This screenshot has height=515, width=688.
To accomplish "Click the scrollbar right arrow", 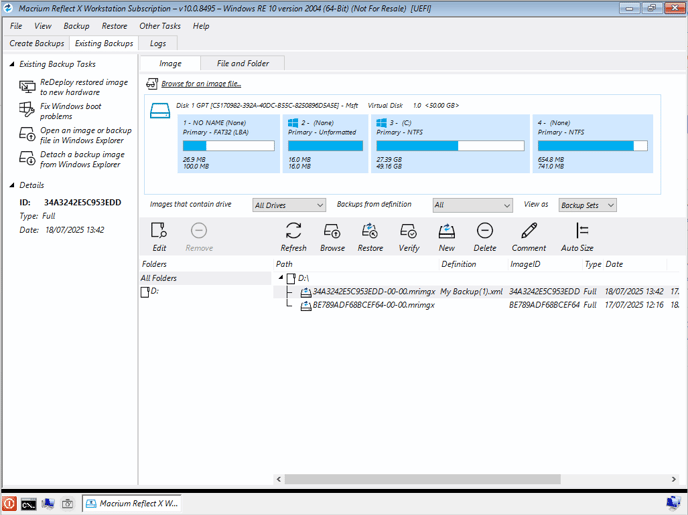I will click(674, 479).
